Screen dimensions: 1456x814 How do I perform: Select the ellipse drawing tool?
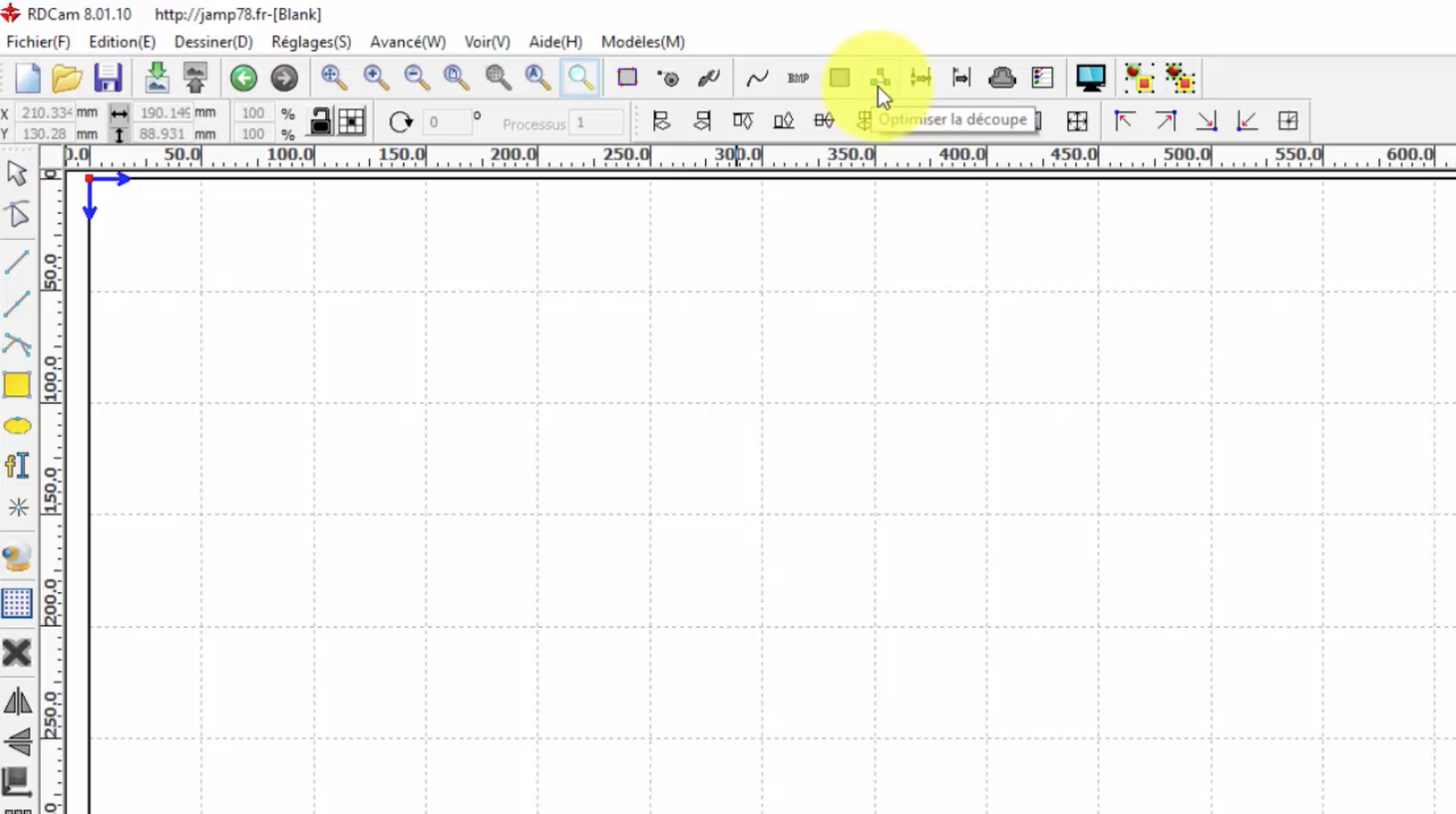coord(17,426)
